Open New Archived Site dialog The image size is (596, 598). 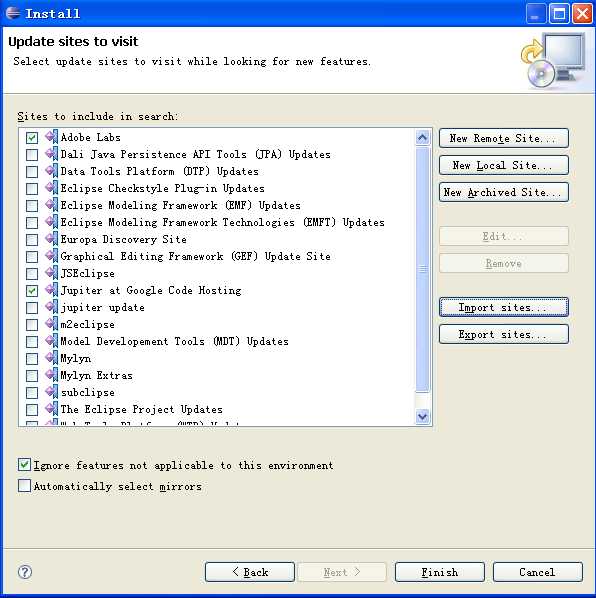pyautogui.click(x=504, y=192)
